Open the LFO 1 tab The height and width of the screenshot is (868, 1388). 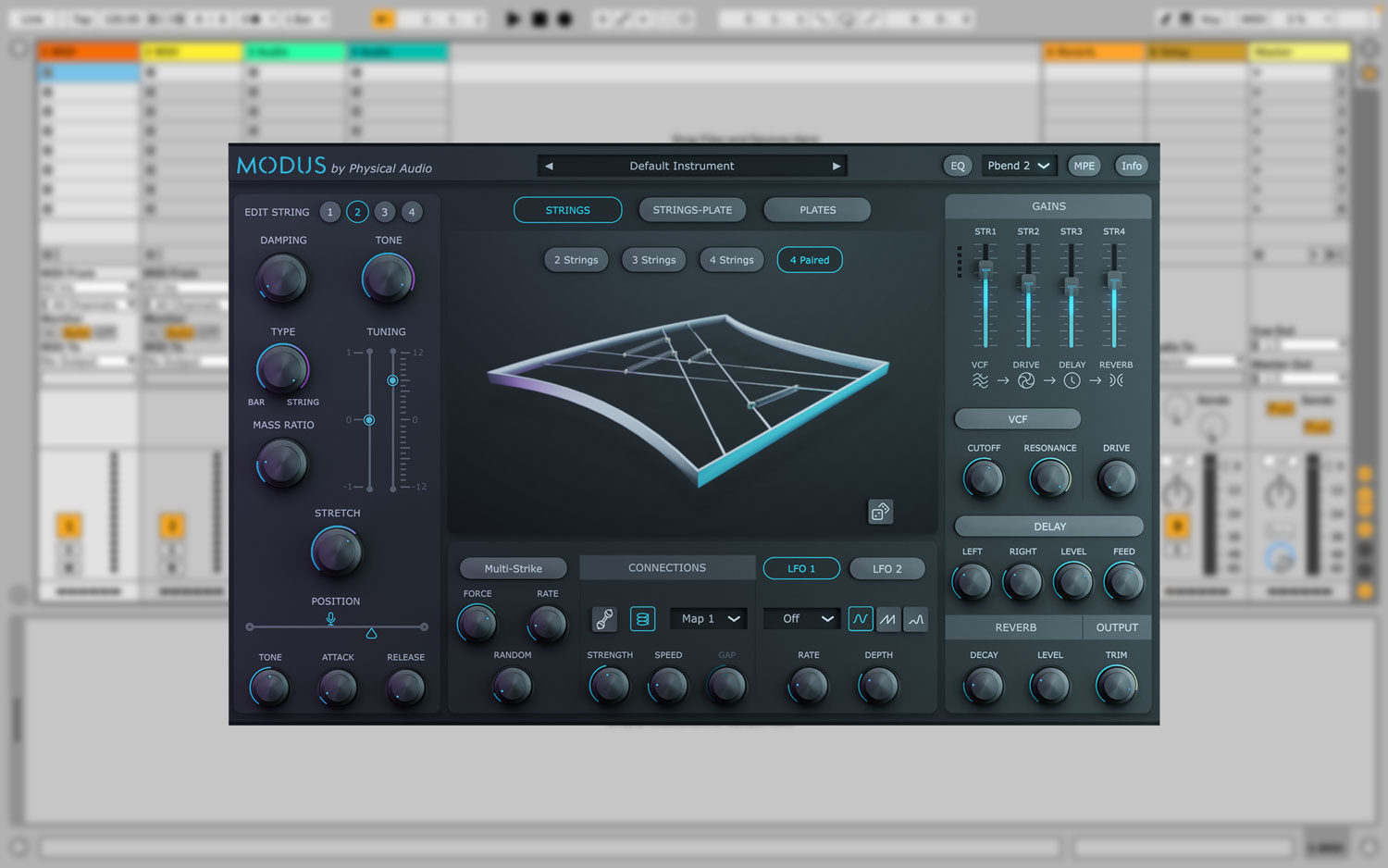(801, 568)
